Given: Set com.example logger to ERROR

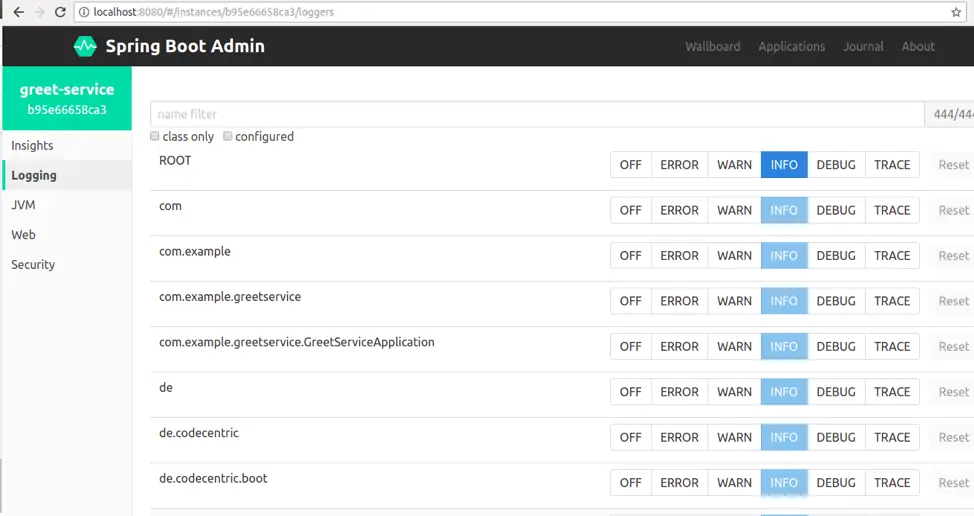Looking at the screenshot, I should tap(680, 255).
